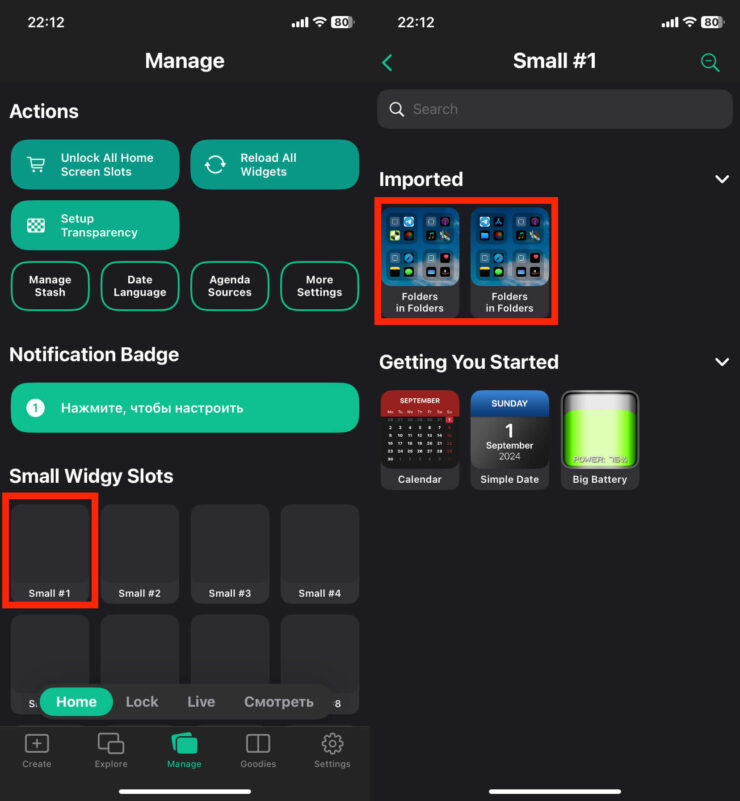Focus the widget Search field
The width and height of the screenshot is (740, 801).
click(555, 110)
